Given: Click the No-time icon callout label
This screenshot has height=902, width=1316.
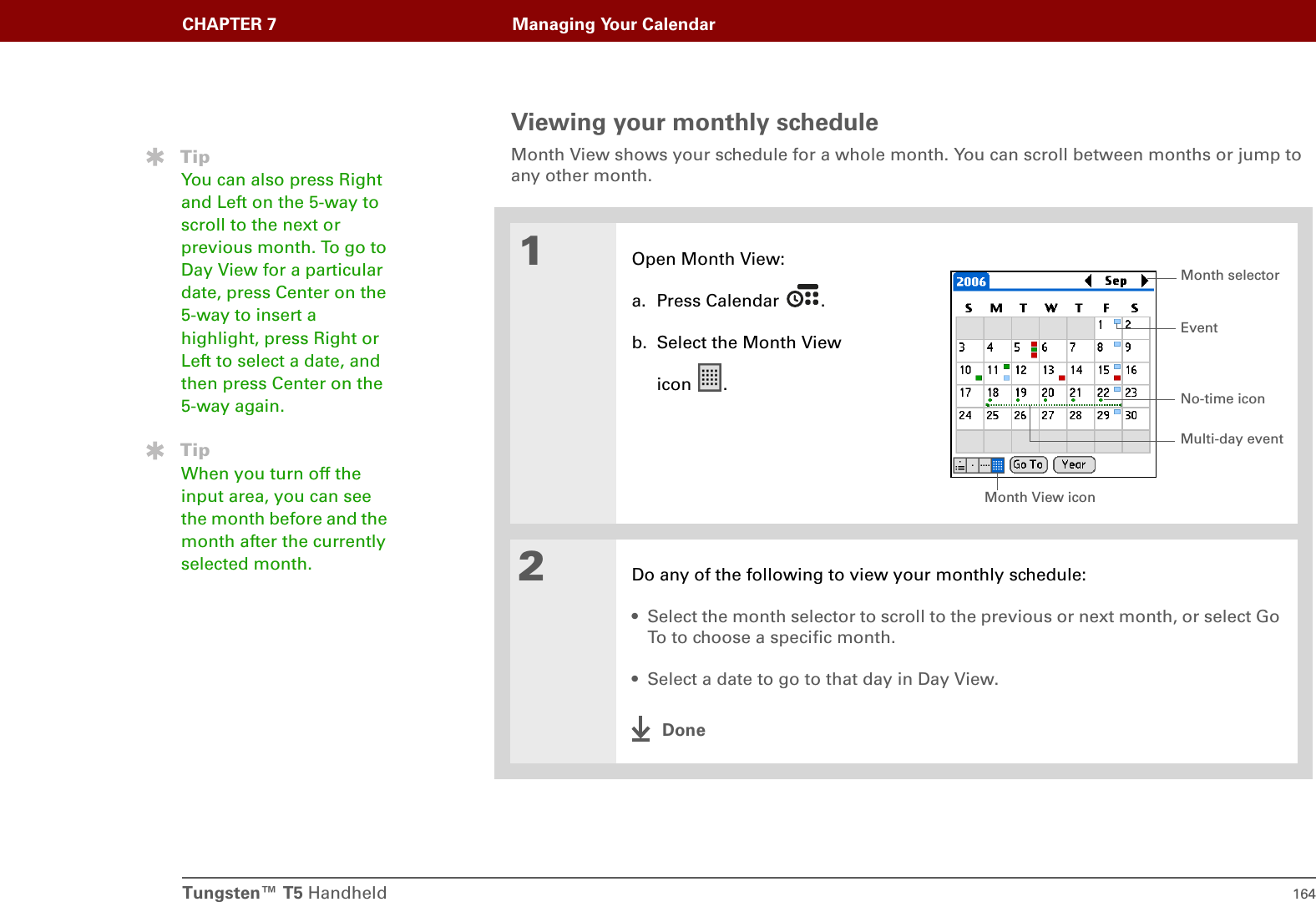Looking at the screenshot, I should (1222, 398).
